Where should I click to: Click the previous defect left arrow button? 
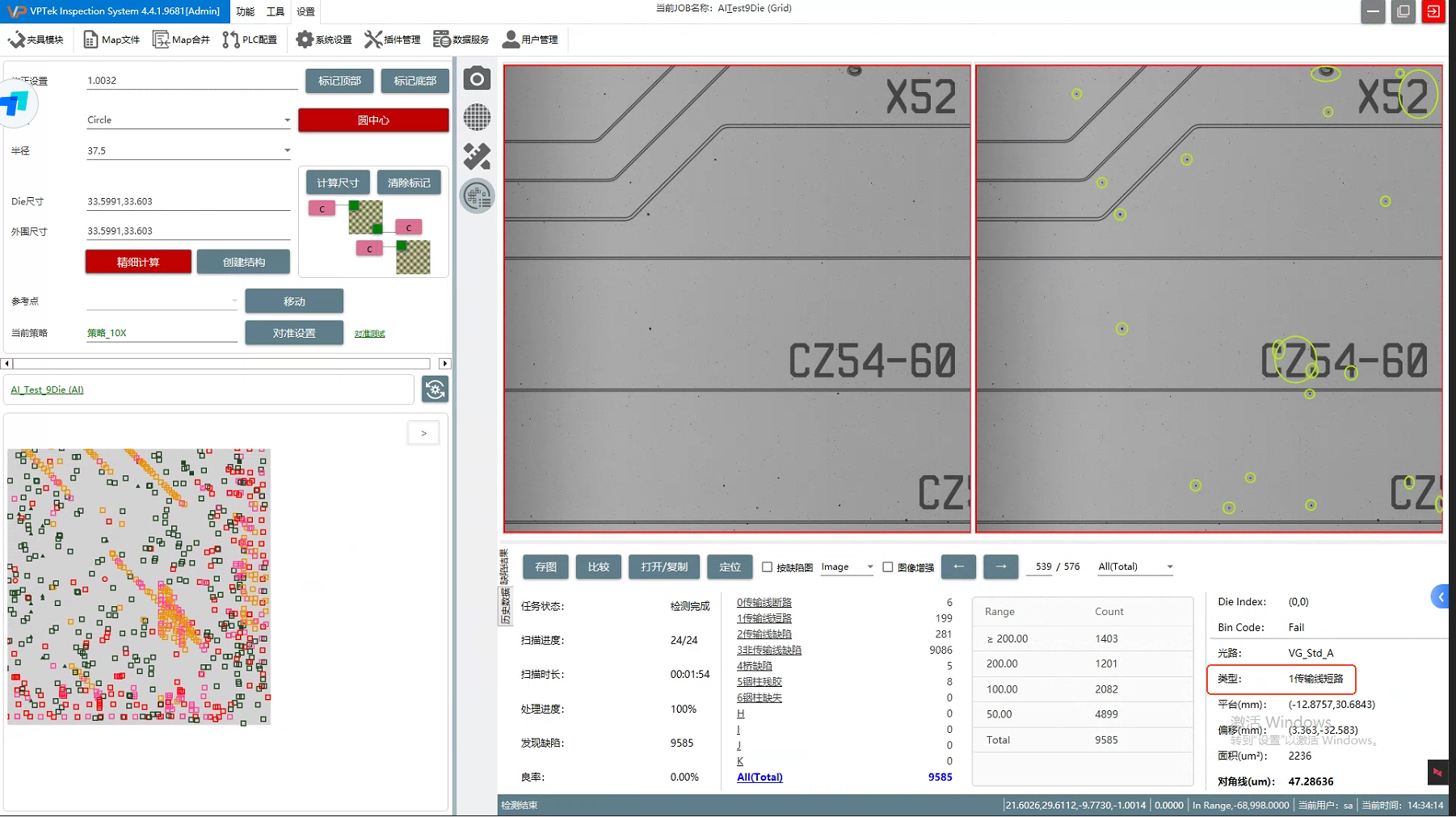[x=958, y=566]
